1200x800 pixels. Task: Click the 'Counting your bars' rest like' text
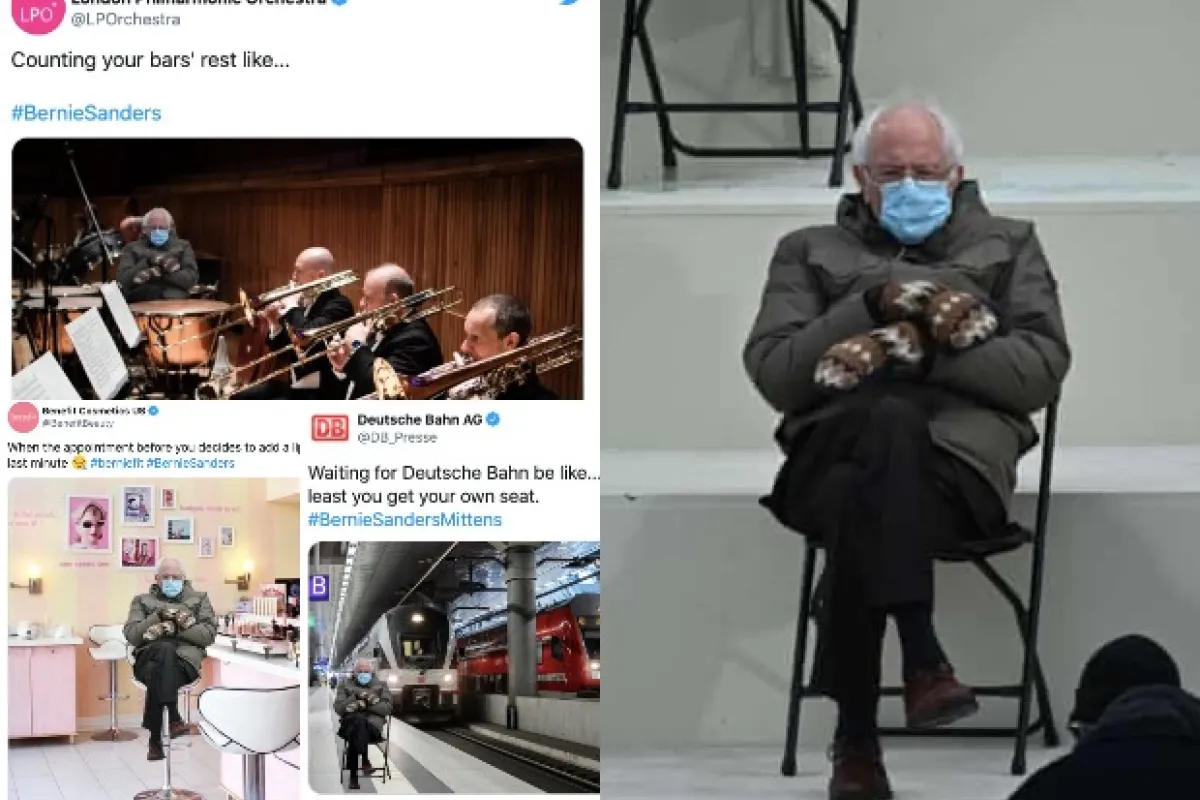pos(150,60)
